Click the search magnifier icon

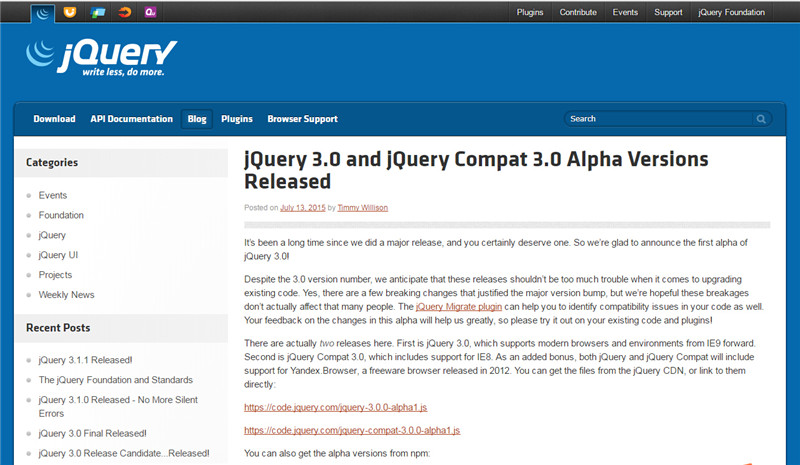[761, 119]
